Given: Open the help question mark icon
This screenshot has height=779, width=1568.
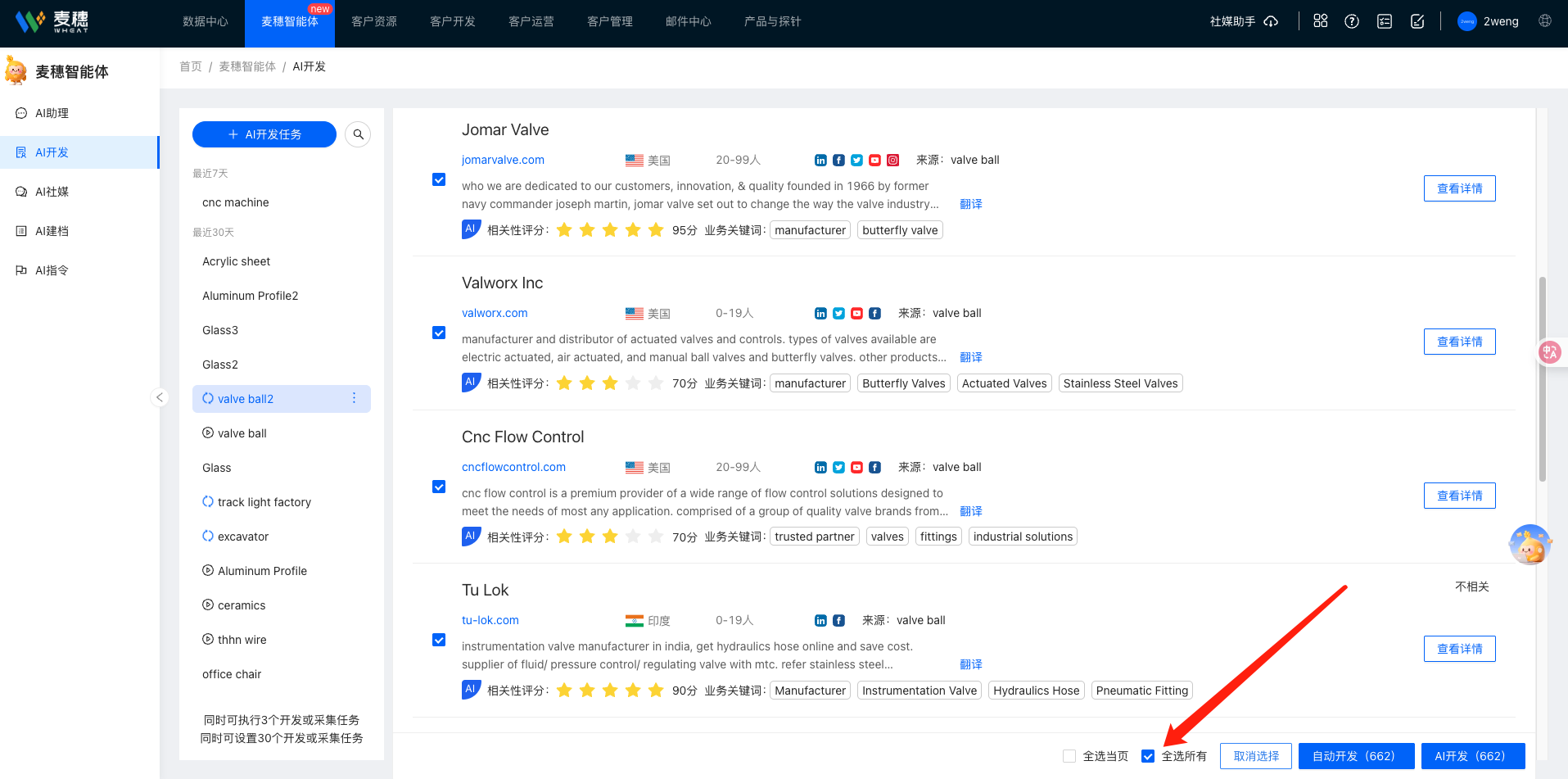Looking at the screenshot, I should tap(1352, 21).
